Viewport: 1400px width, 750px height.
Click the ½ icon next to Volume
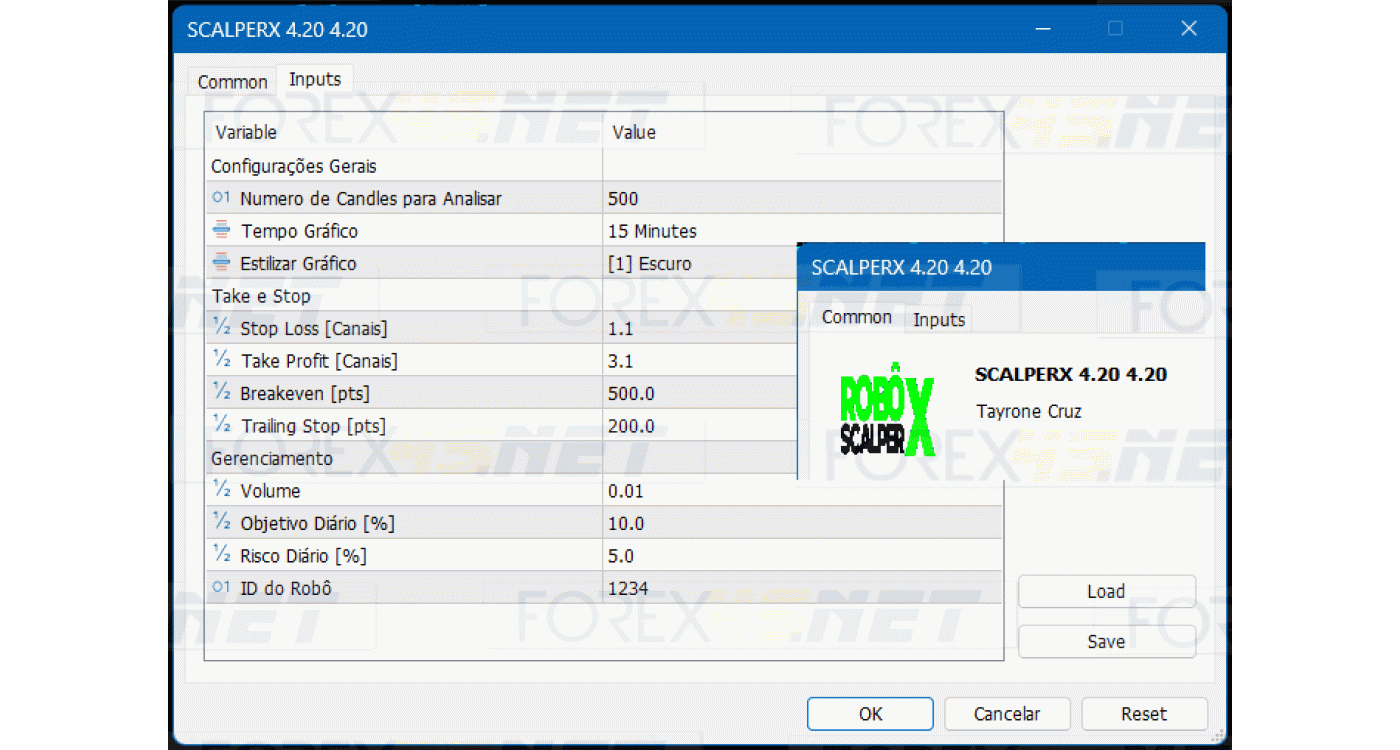(220, 490)
